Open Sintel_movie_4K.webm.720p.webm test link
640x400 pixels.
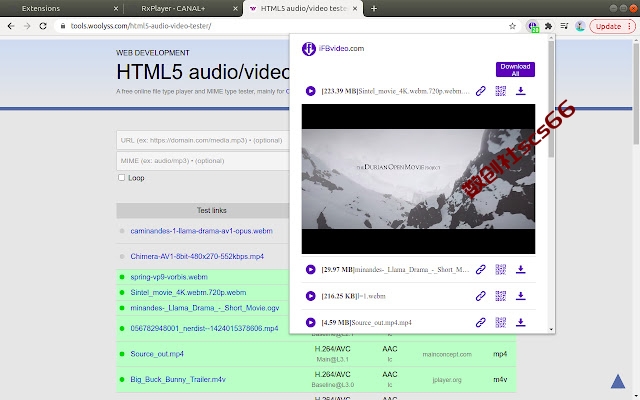coord(188,292)
